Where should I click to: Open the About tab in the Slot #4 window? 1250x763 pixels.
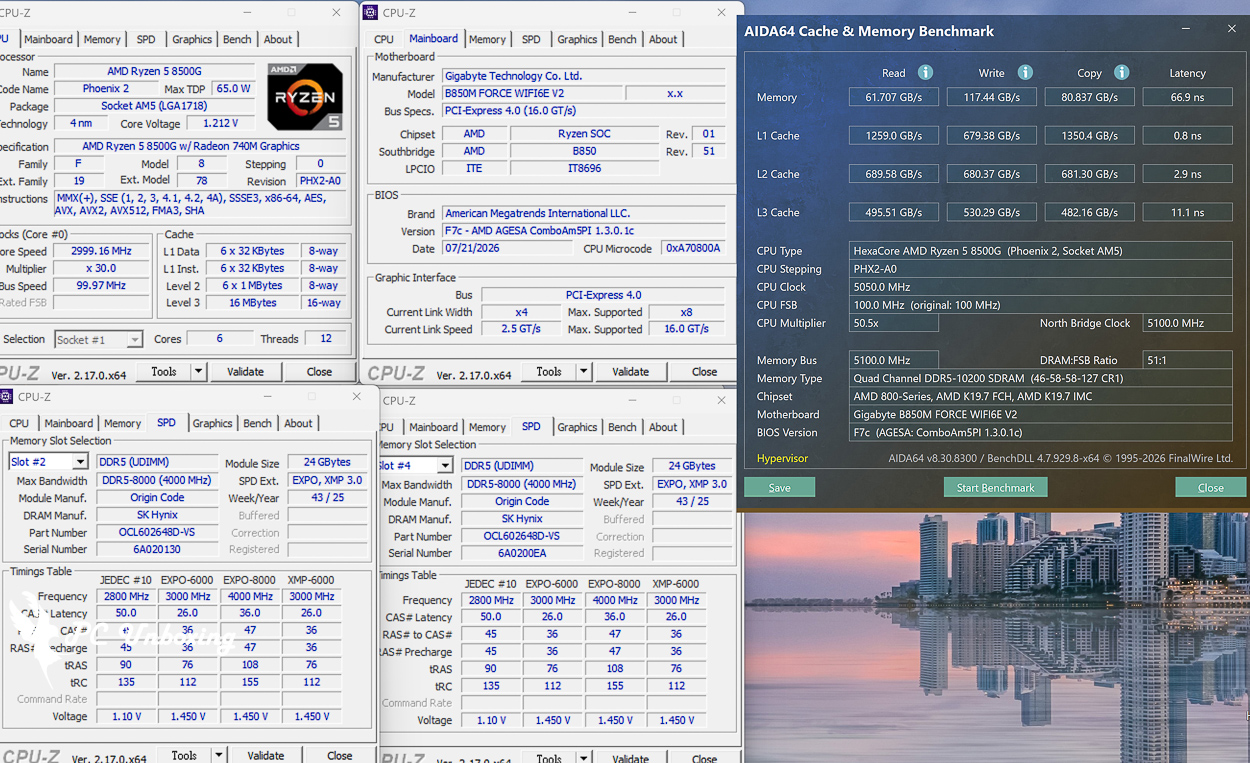point(663,427)
